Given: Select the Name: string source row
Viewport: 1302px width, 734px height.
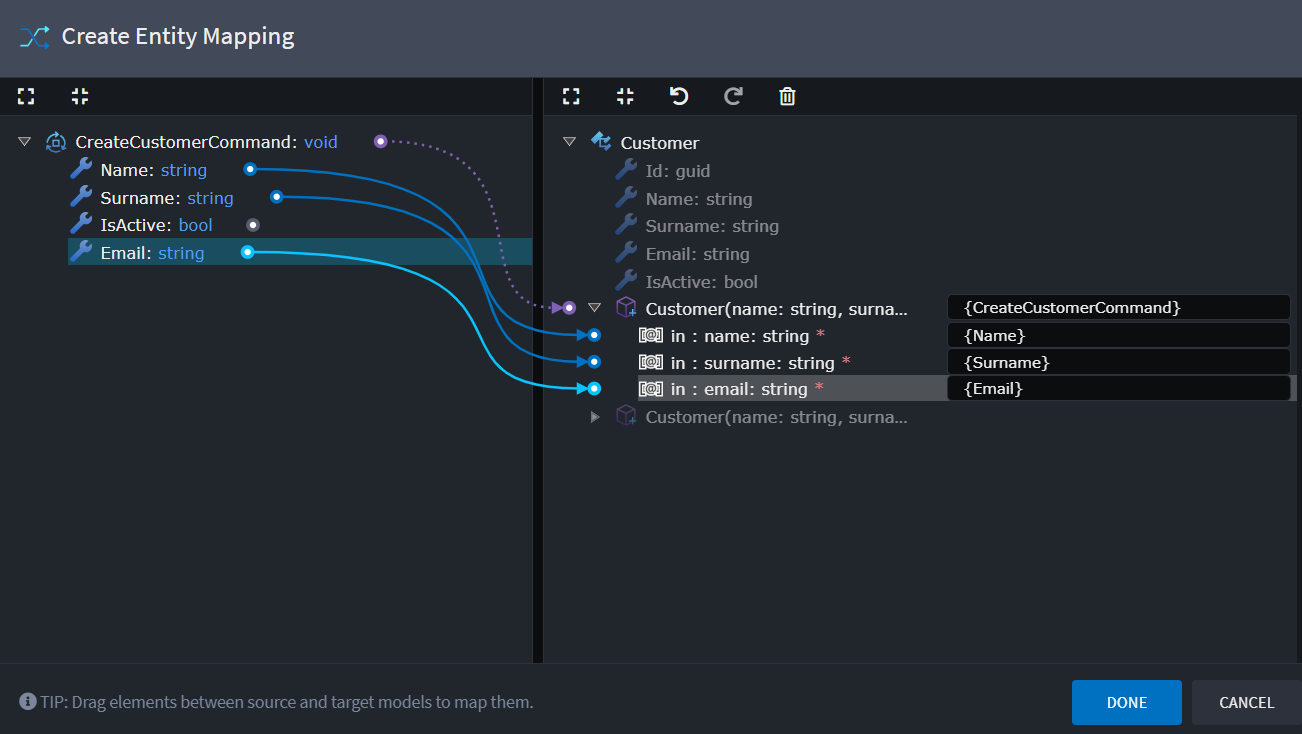Looking at the screenshot, I should point(154,170).
